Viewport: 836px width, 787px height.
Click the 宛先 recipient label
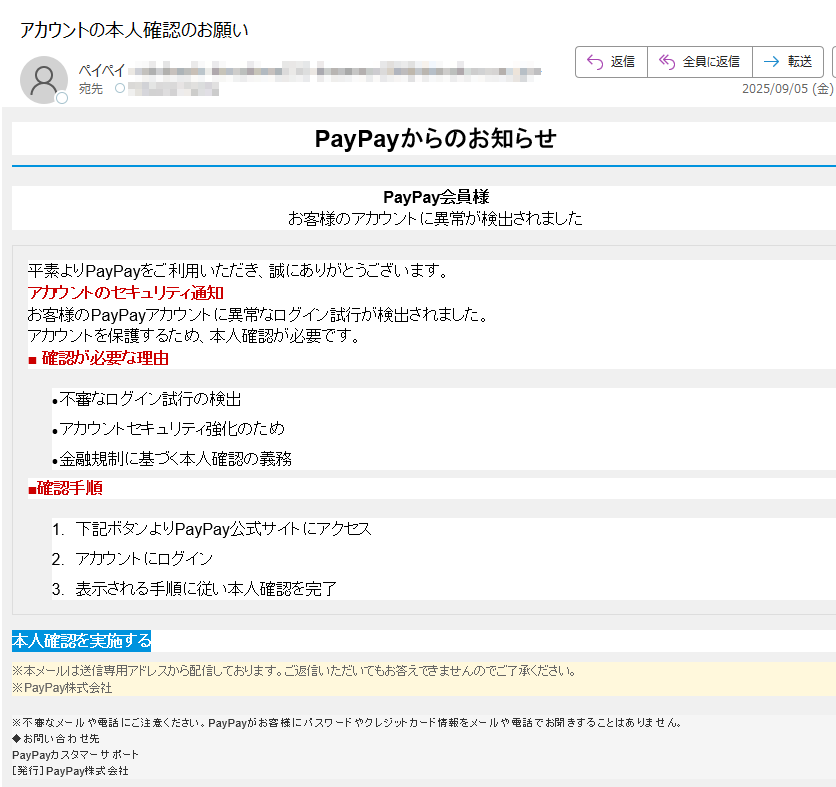91,89
